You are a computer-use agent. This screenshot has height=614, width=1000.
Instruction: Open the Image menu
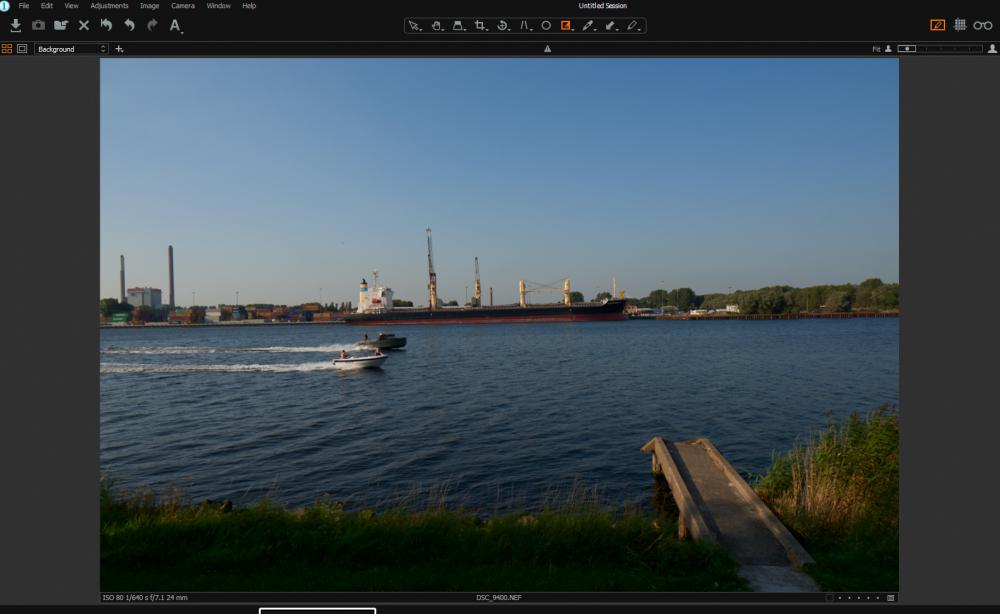coord(149,6)
